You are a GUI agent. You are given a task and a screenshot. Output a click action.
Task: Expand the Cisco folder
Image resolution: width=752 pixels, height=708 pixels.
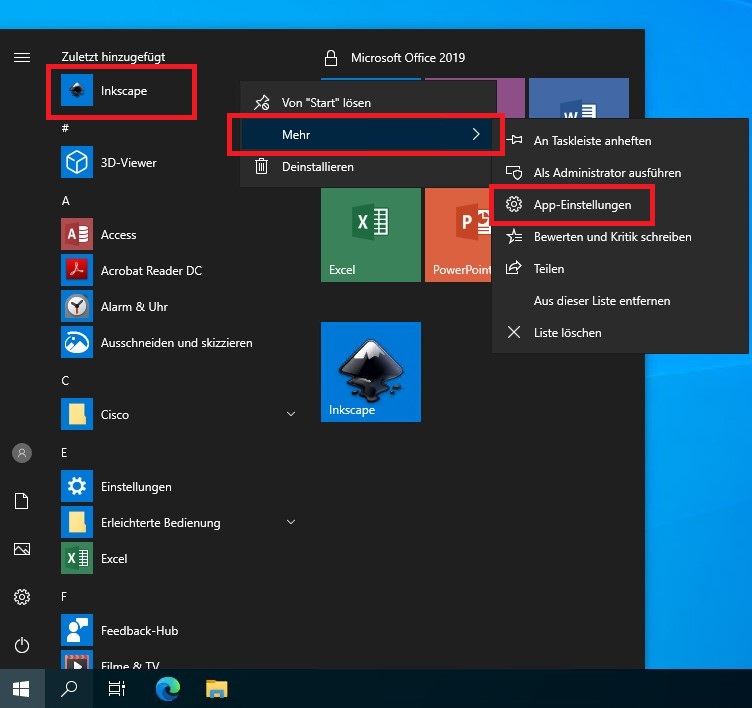coord(291,414)
